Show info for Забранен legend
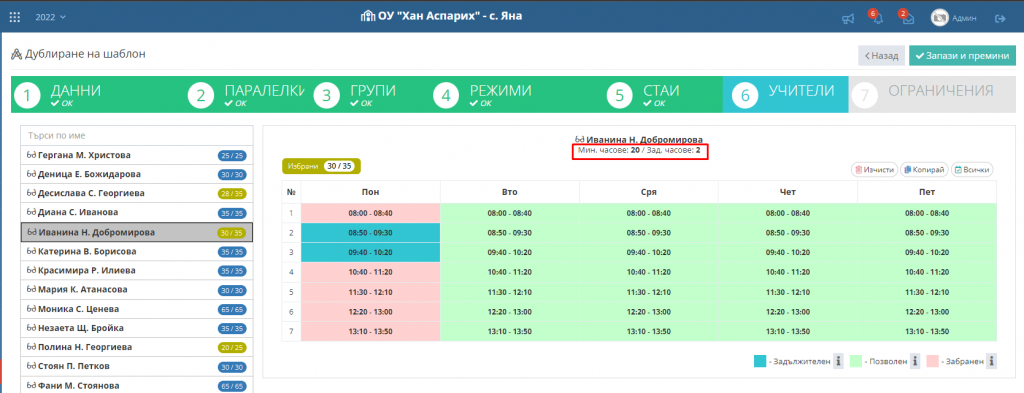This screenshot has height=393, width=1024. pyautogui.click(x=991, y=361)
